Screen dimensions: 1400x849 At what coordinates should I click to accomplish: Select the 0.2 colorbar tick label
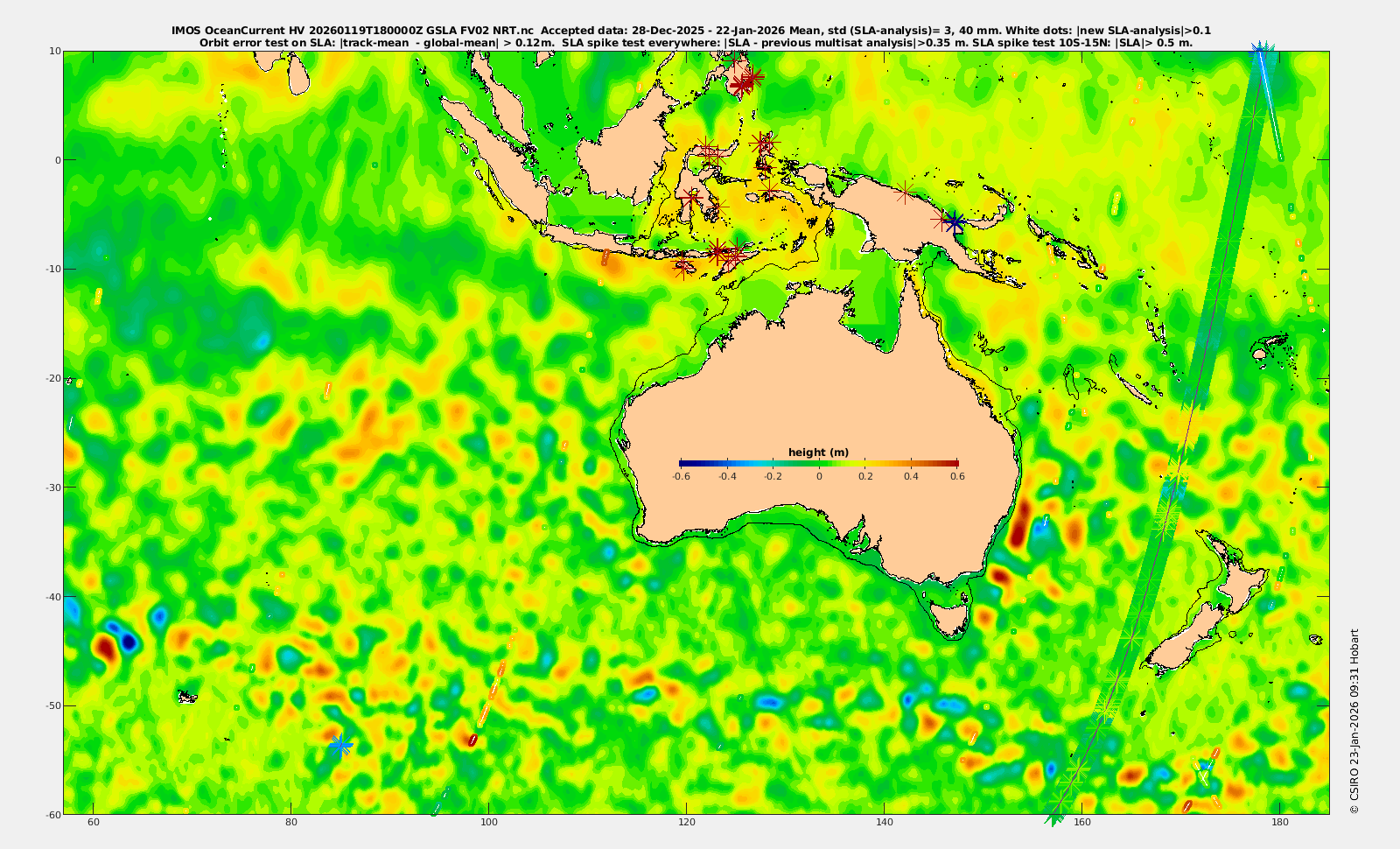click(x=865, y=477)
